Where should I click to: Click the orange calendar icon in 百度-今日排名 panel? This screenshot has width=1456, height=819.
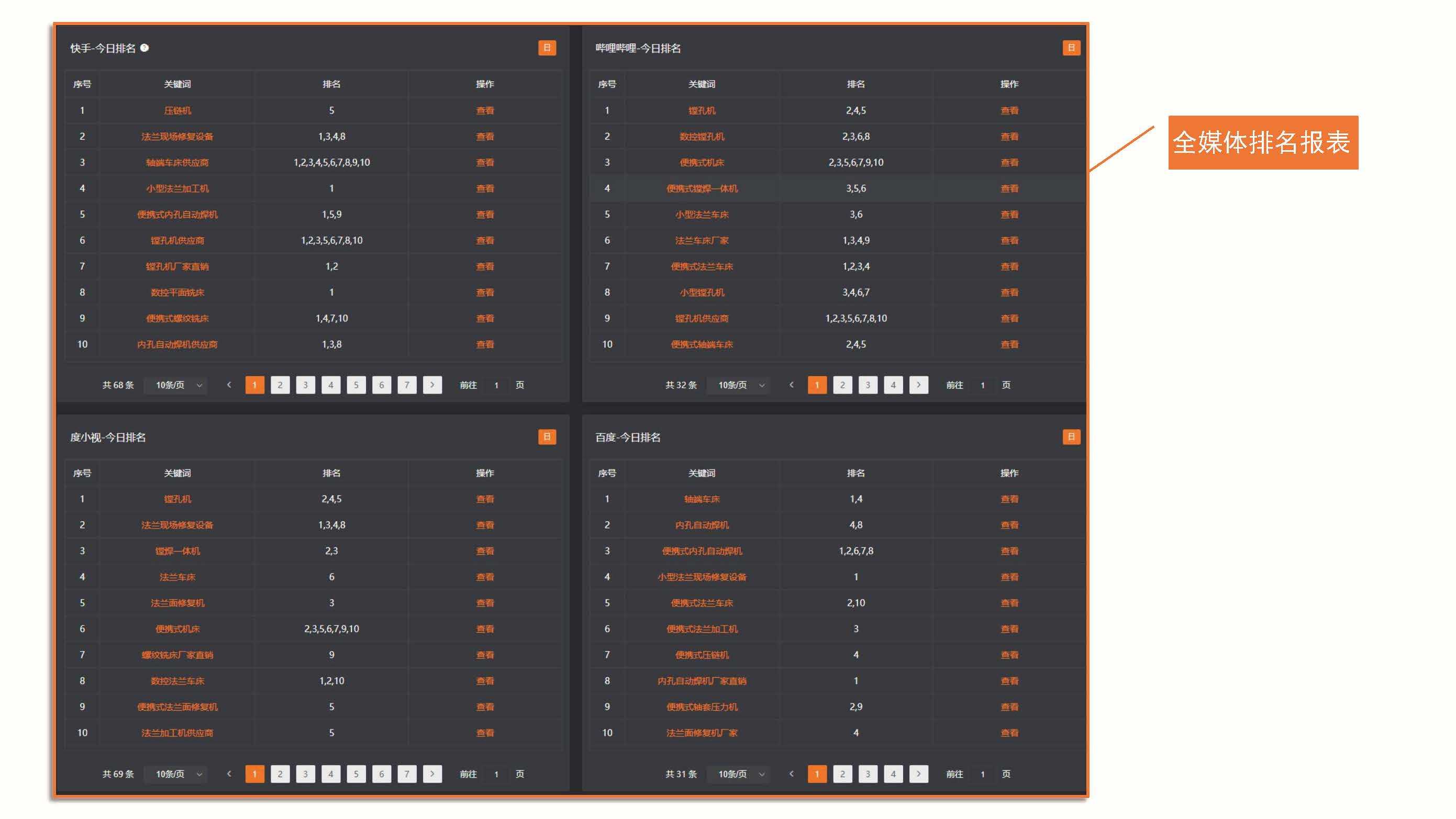click(1071, 436)
